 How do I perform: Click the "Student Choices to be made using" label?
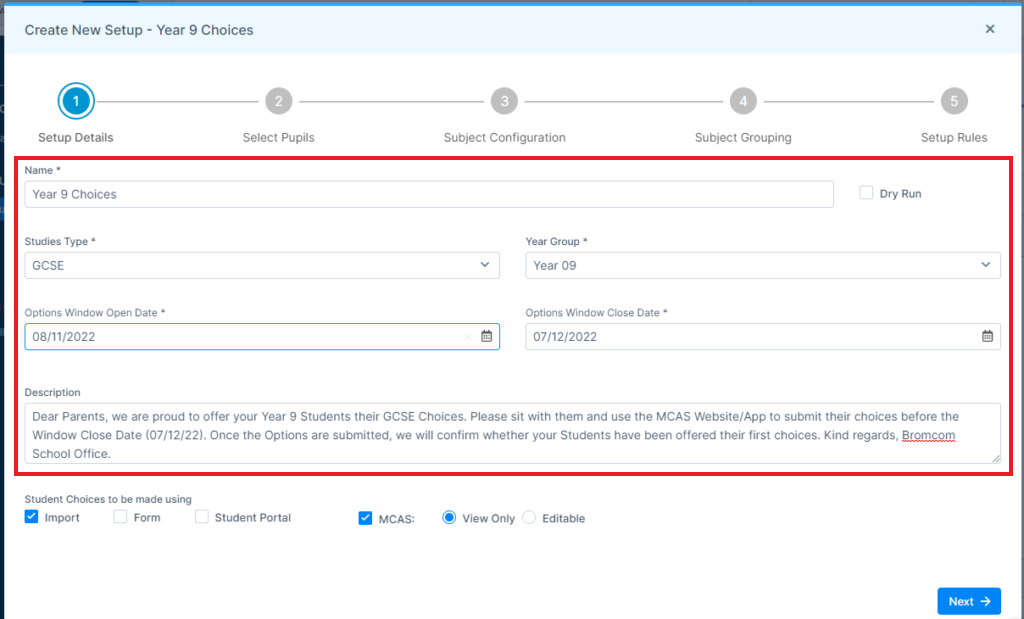pos(108,499)
